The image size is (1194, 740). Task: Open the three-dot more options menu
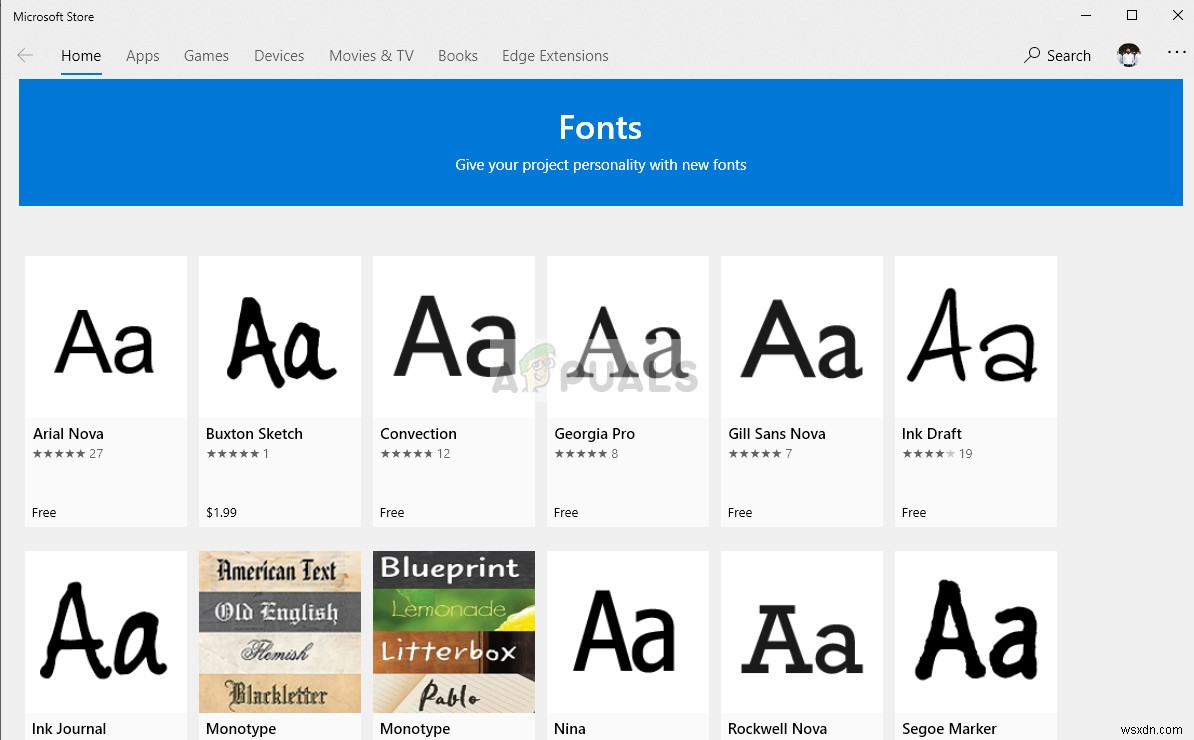(1176, 53)
